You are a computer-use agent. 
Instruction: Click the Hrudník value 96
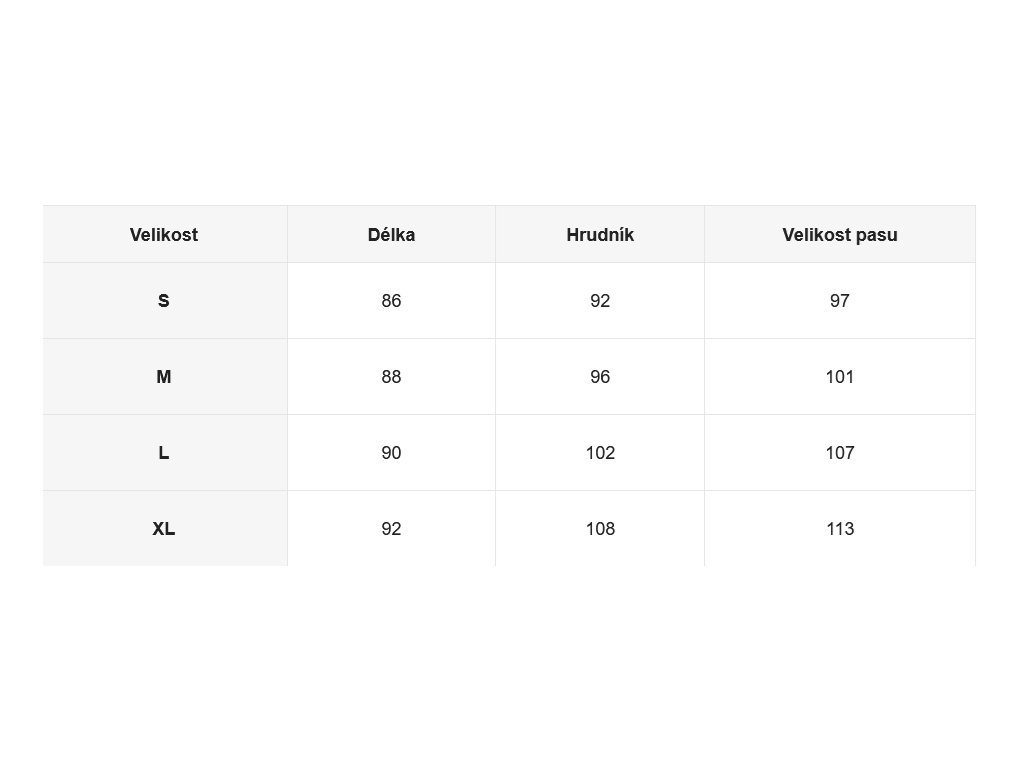pos(600,377)
